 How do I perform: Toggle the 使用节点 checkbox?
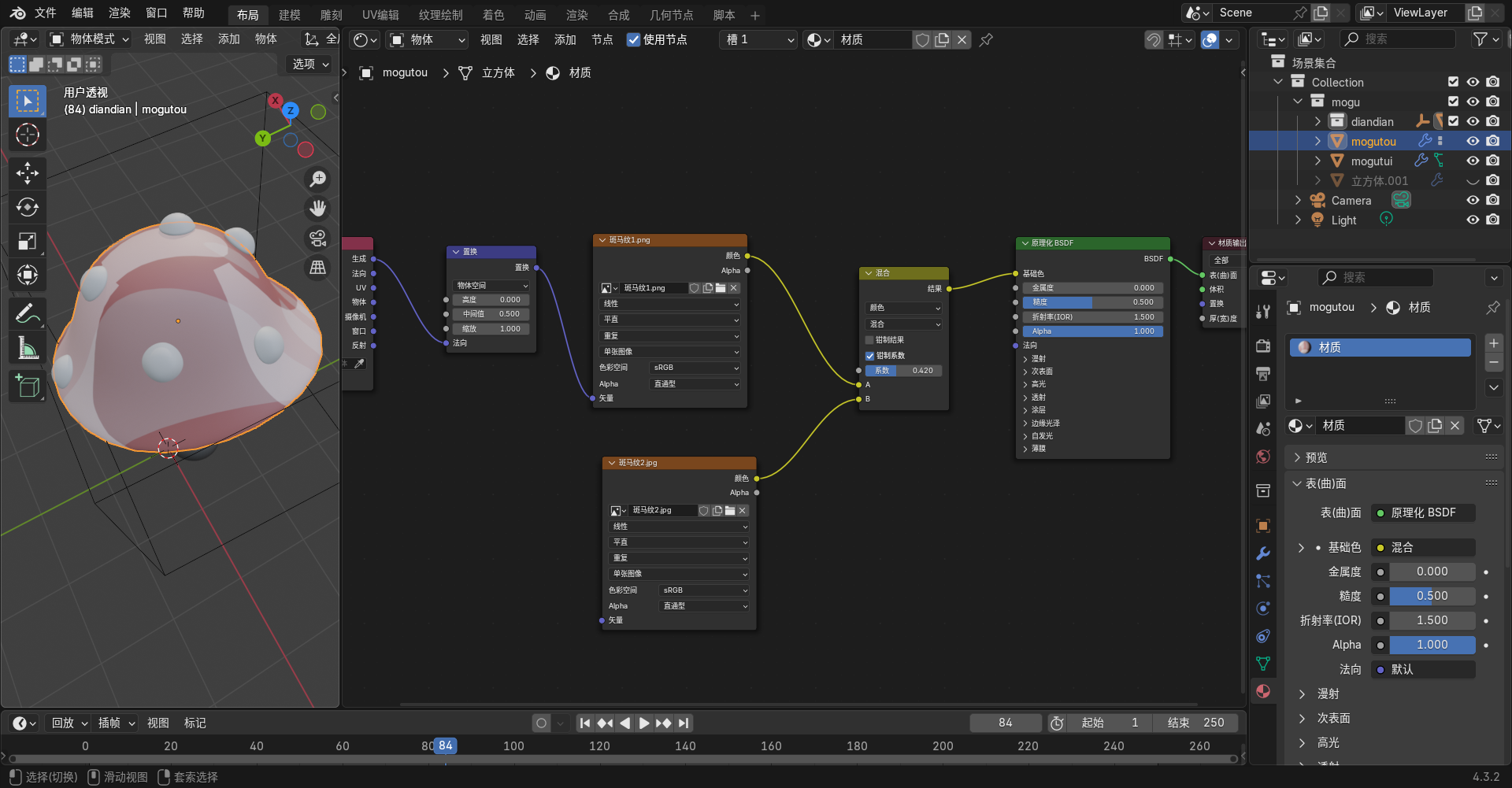[x=633, y=39]
